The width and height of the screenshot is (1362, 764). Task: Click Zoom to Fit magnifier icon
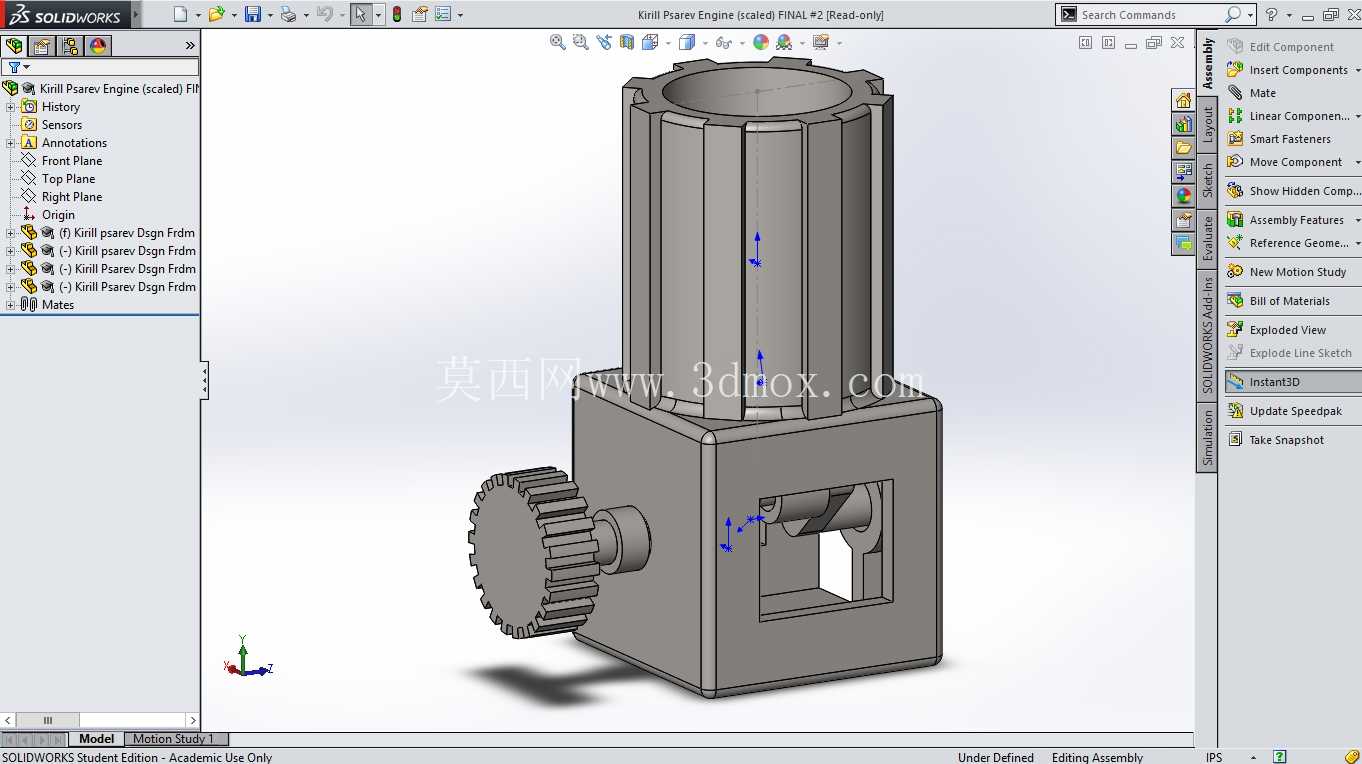click(x=558, y=42)
